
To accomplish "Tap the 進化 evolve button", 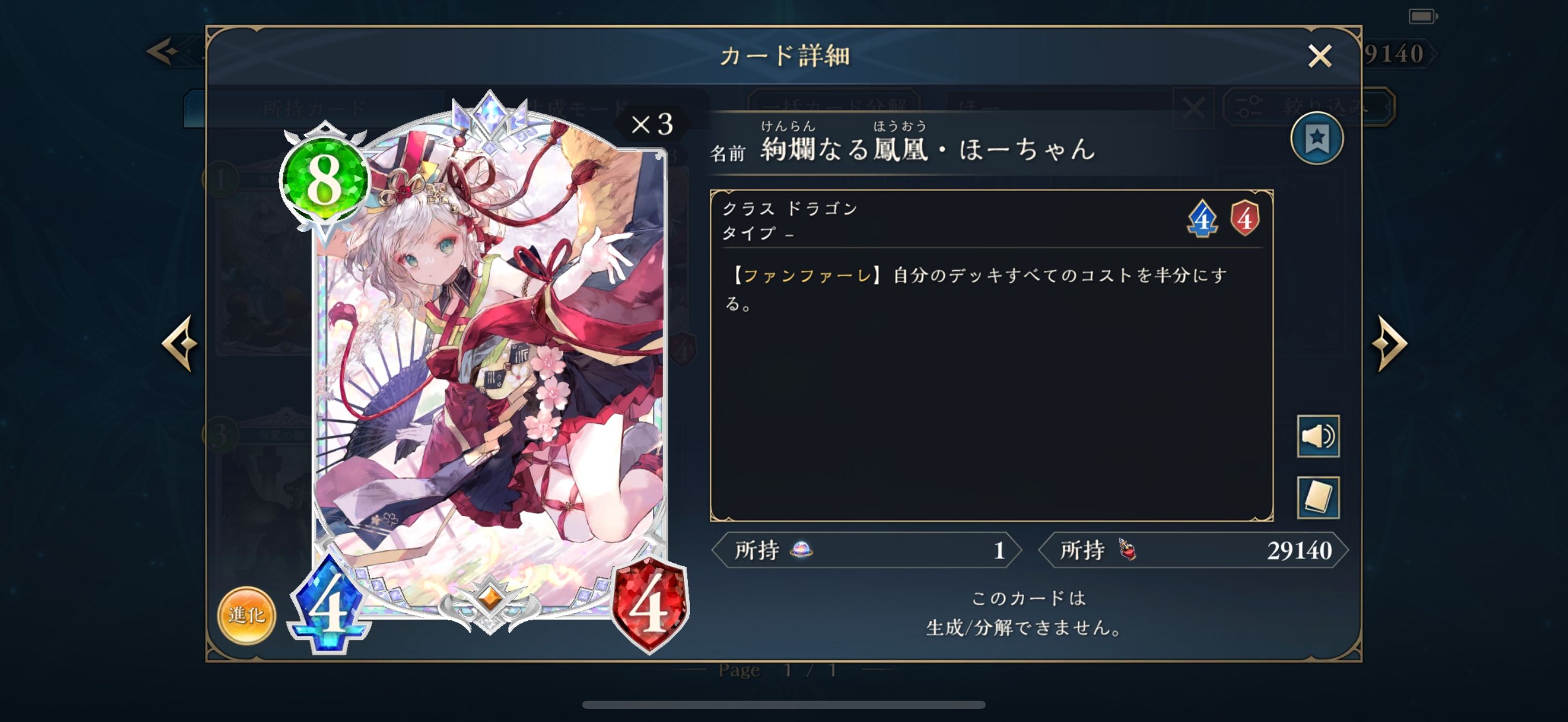I will pos(247,615).
